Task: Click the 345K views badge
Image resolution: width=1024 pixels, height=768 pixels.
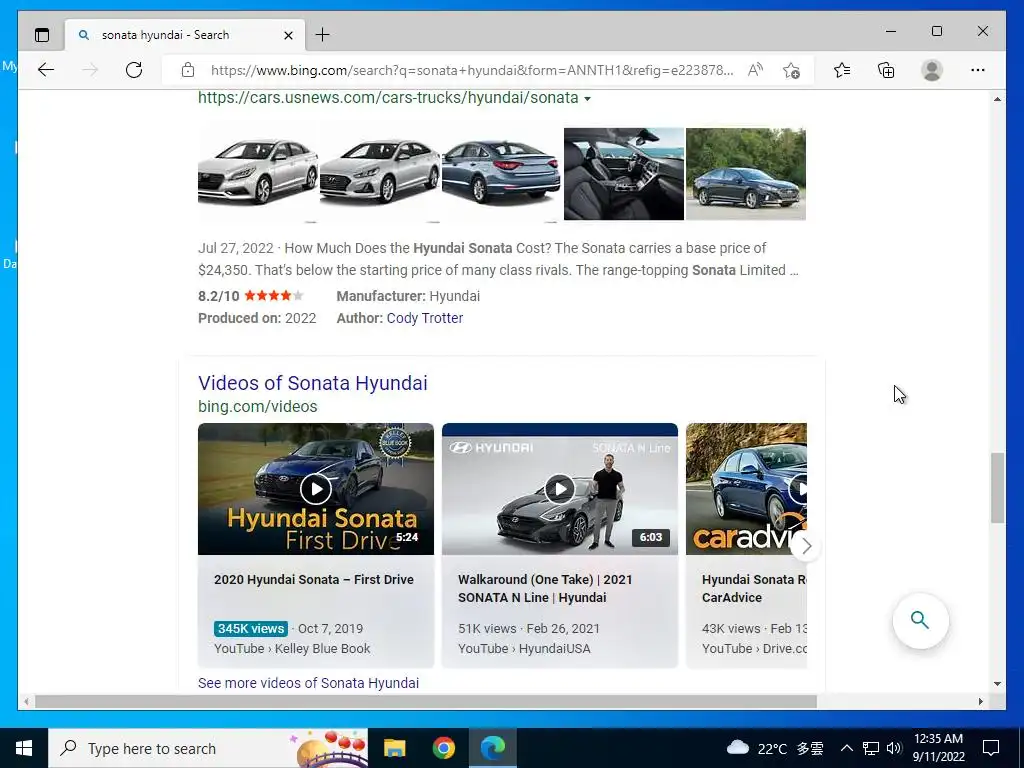Action: point(251,628)
